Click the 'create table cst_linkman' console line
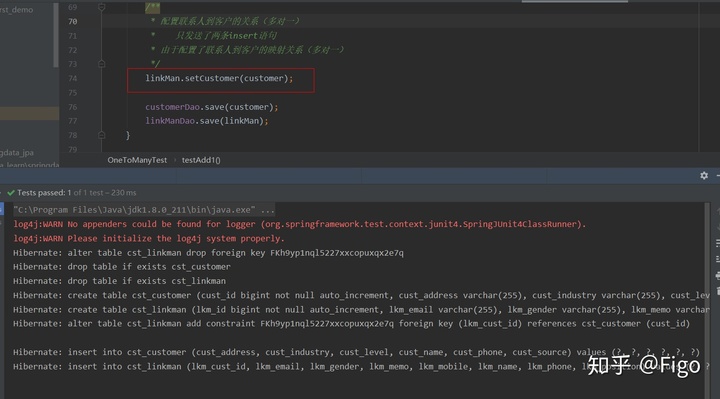Screen dimensions: 720x399 tap(361, 309)
